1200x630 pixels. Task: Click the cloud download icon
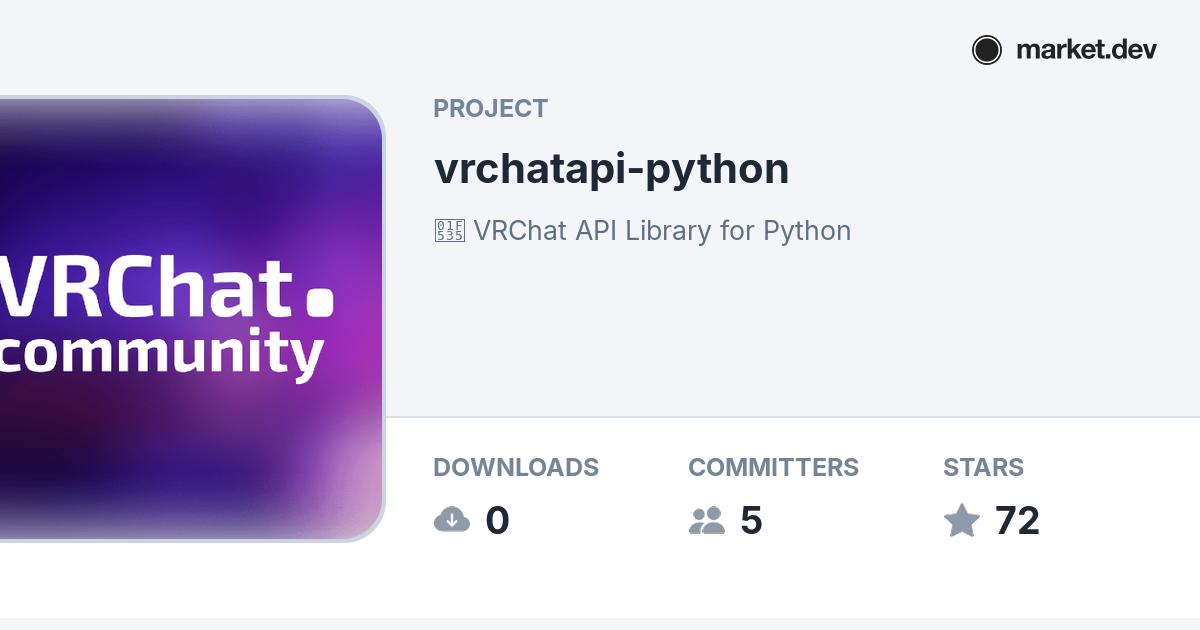click(x=452, y=519)
